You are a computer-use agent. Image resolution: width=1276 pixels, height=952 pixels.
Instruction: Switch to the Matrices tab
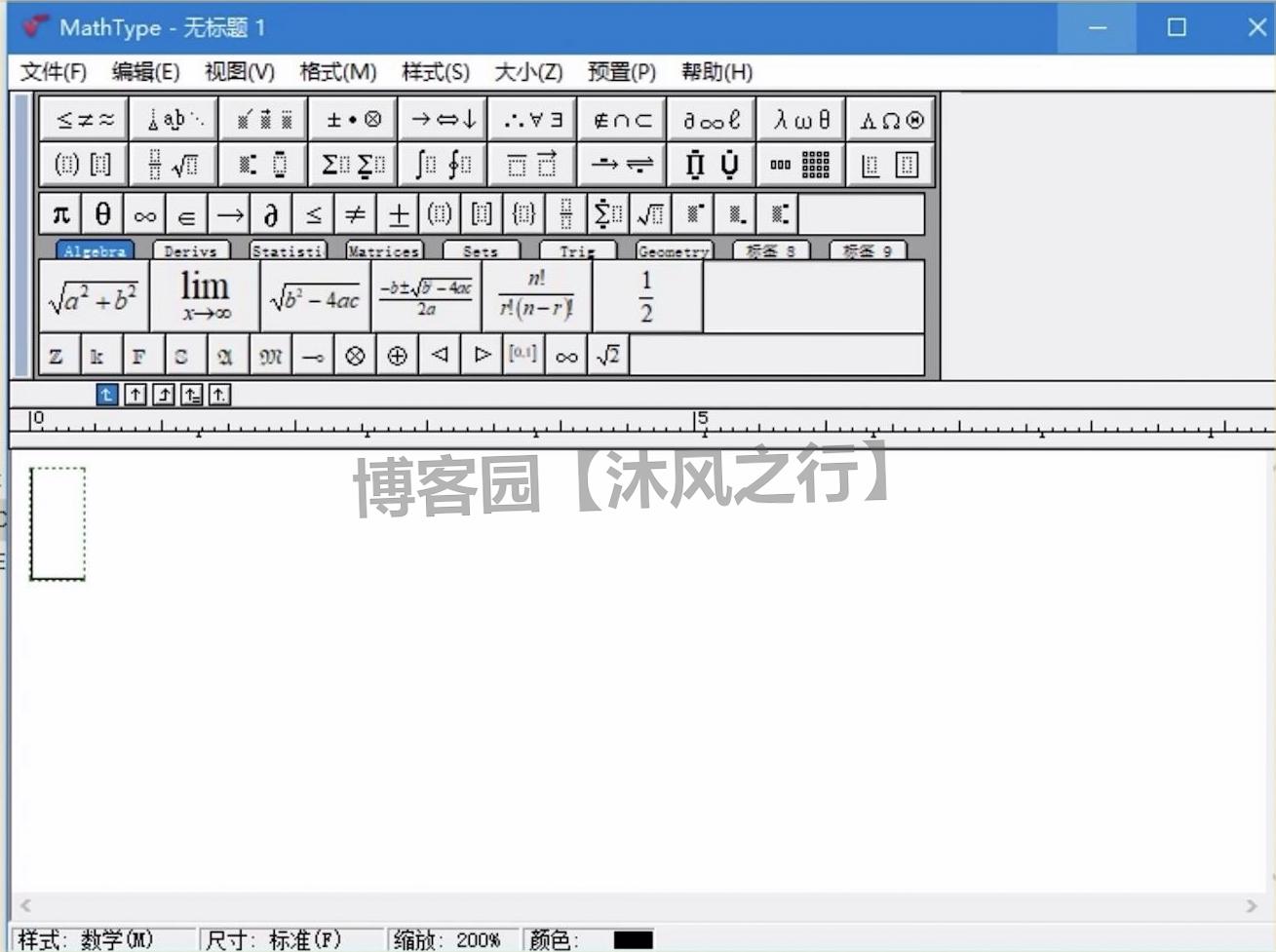point(383,250)
